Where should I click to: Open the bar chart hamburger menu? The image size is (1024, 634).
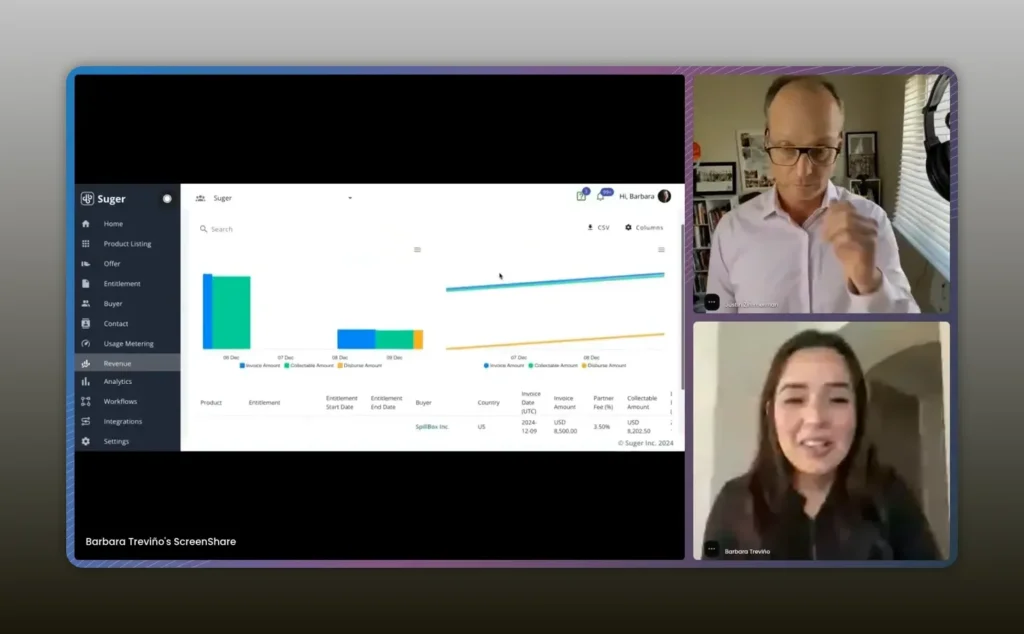coord(417,250)
